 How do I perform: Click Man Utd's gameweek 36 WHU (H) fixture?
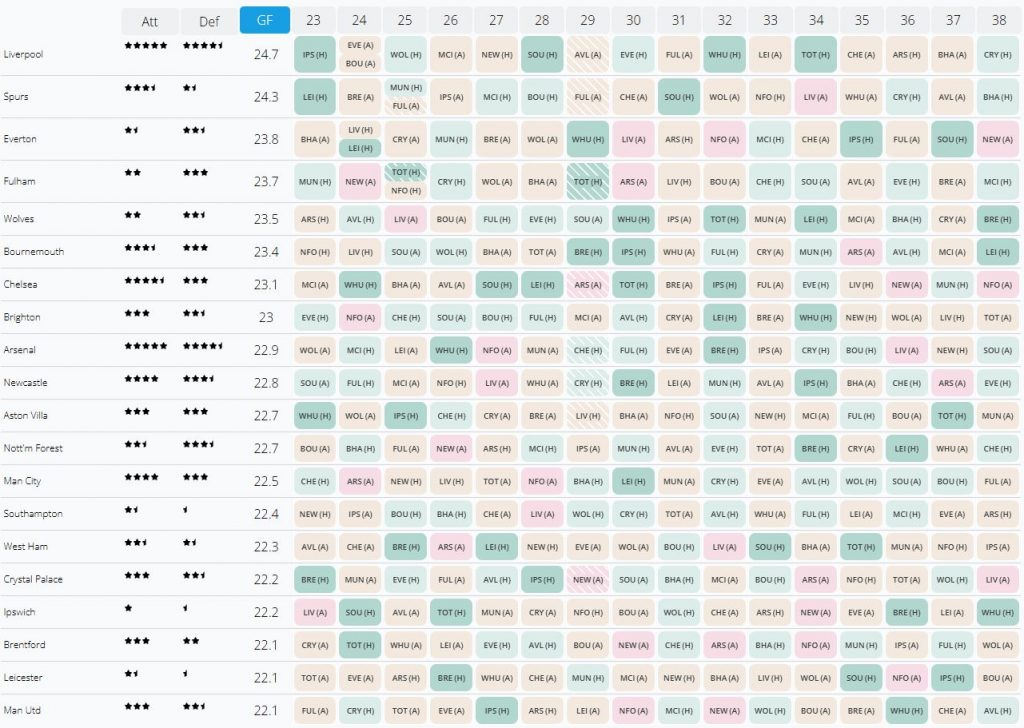(x=906, y=710)
